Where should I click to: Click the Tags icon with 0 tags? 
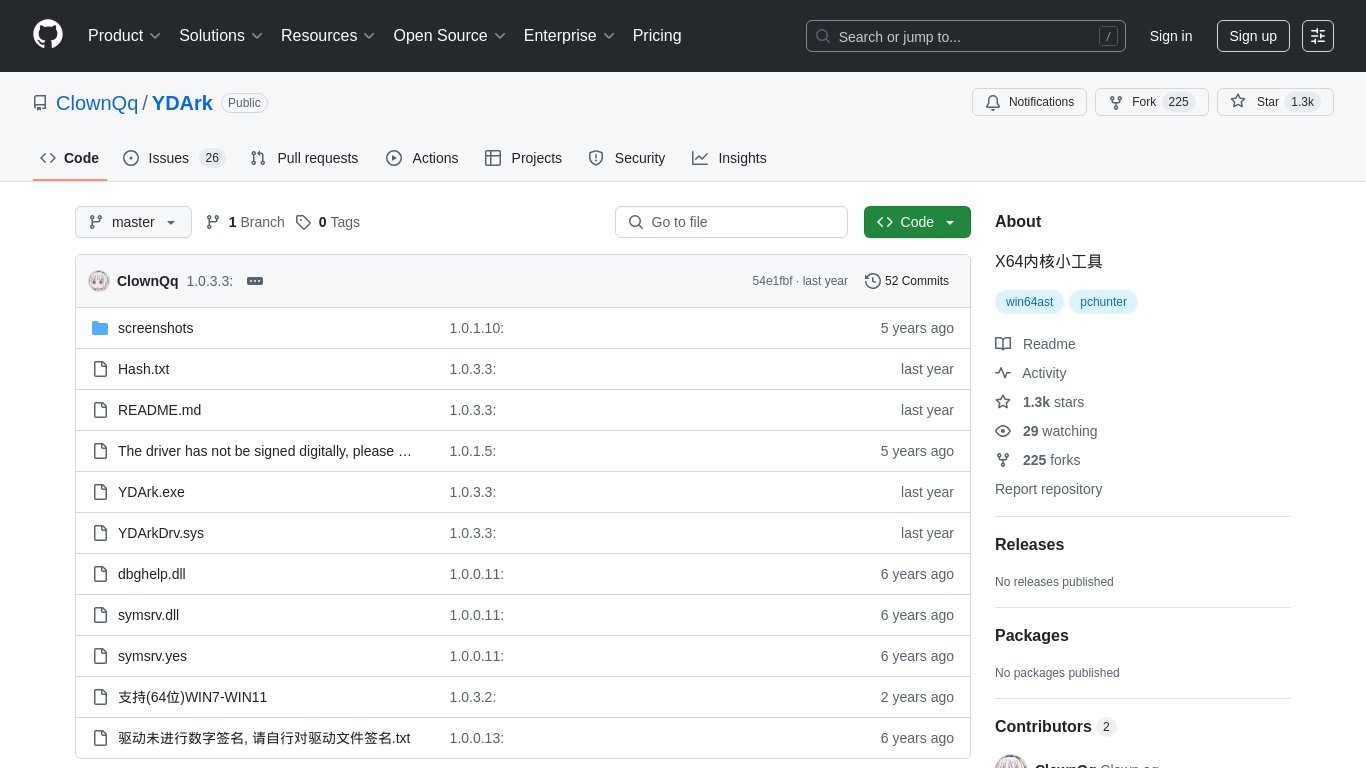coord(303,222)
